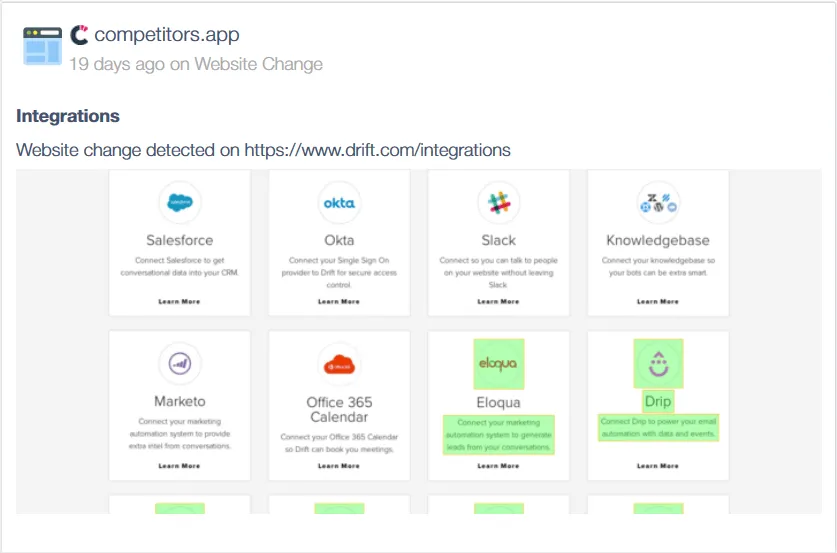
Task: Open Learn More under Salesforce
Action: pos(179,302)
